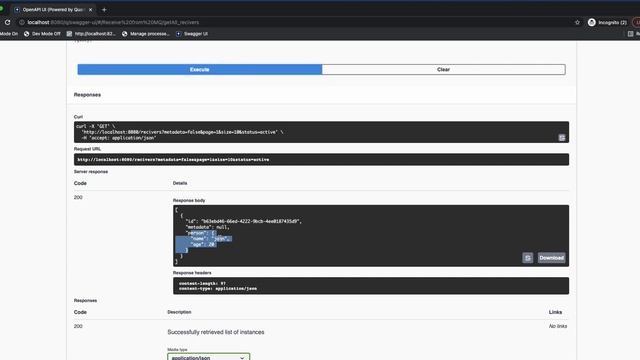Click "Successfully retrieved list of instances" description
The width and height of the screenshot is (640, 360).
click(216, 332)
